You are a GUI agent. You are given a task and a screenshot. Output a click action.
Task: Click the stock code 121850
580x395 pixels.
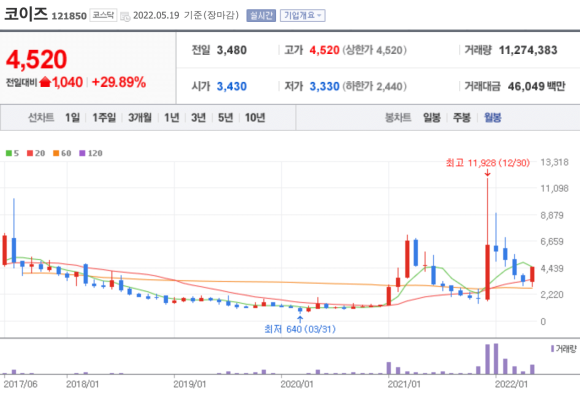(x=69, y=16)
